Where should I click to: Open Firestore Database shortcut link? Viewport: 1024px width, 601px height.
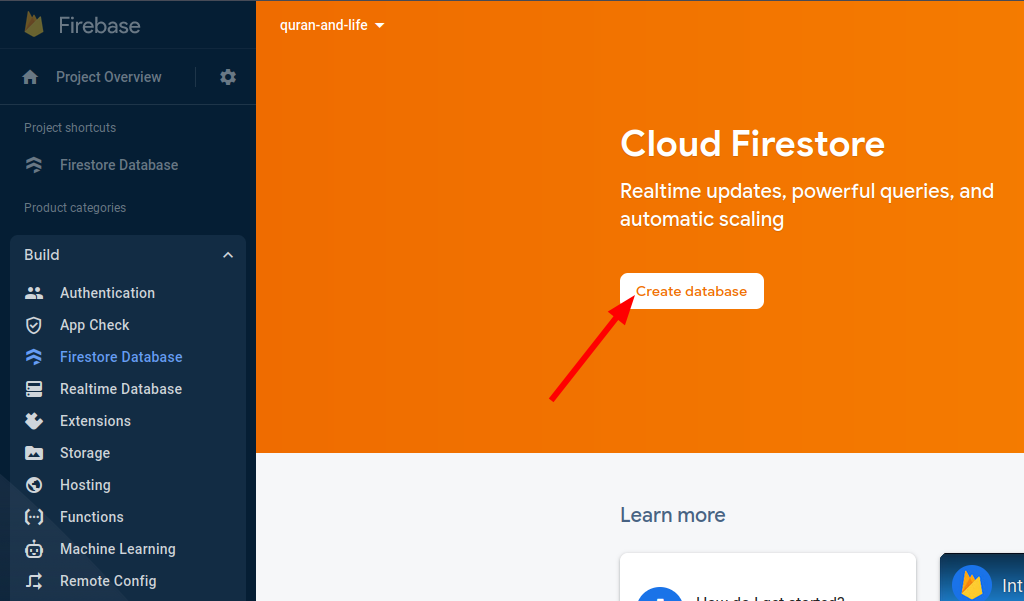click(x=119, y=165)
